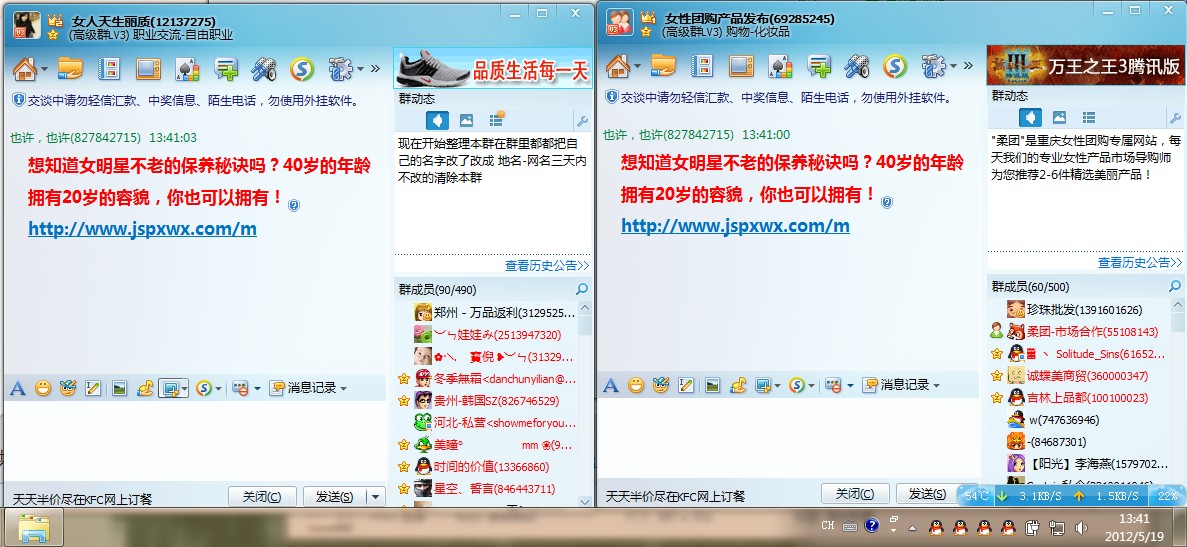Open emoji picker in right chat window
This screenshot has height=547, width=1187.
pyautogui.click(x=636, y=385)
